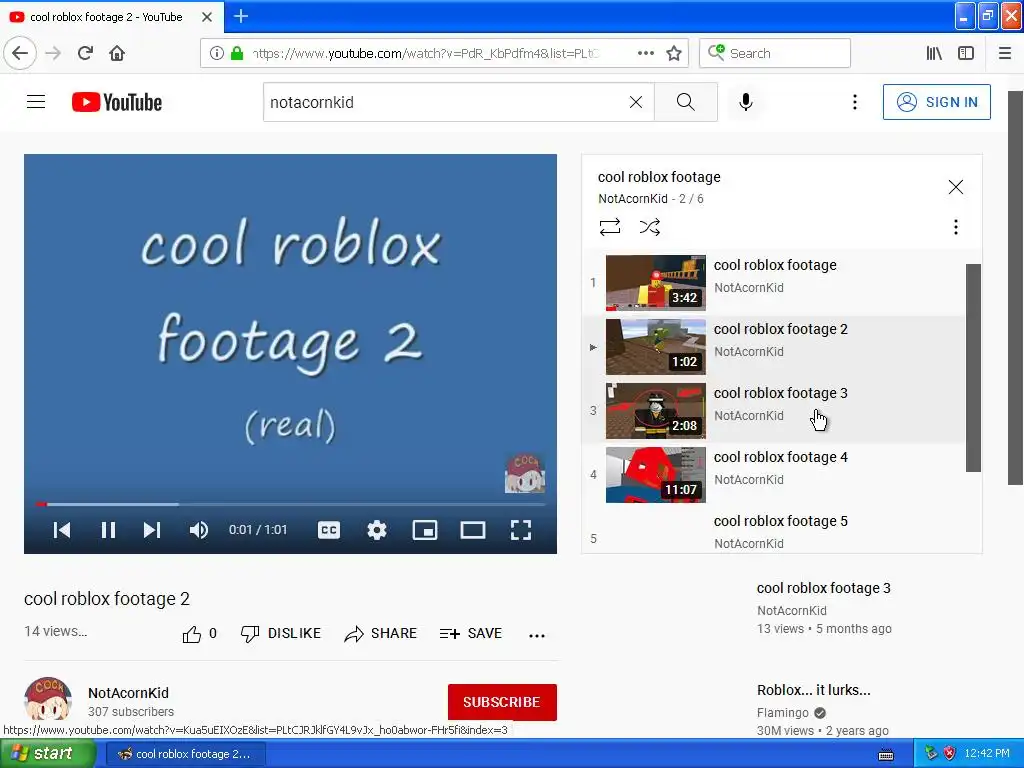Bookmark this page with the star icon

(x=674, y=53)
